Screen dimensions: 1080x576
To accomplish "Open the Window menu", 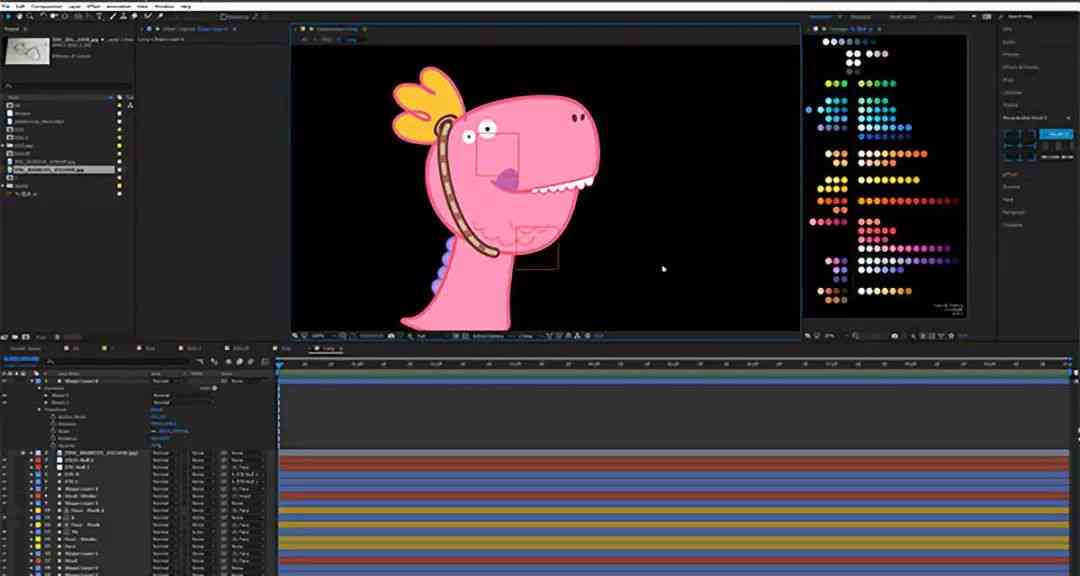I will click(x=164, y=6).
